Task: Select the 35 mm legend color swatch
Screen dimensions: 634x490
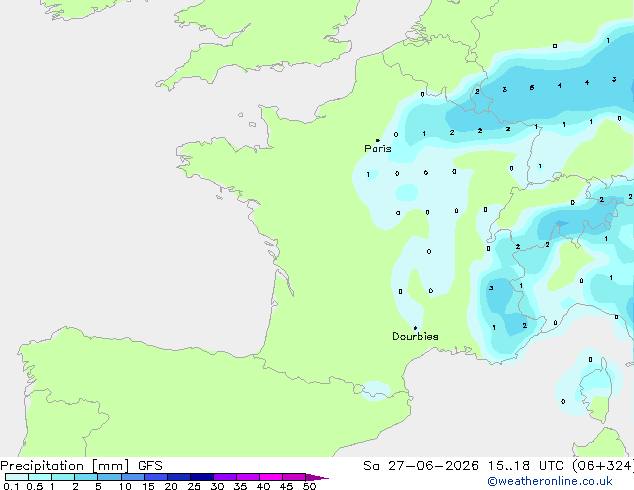Action: pyautogui.click(x=248, y=477)
